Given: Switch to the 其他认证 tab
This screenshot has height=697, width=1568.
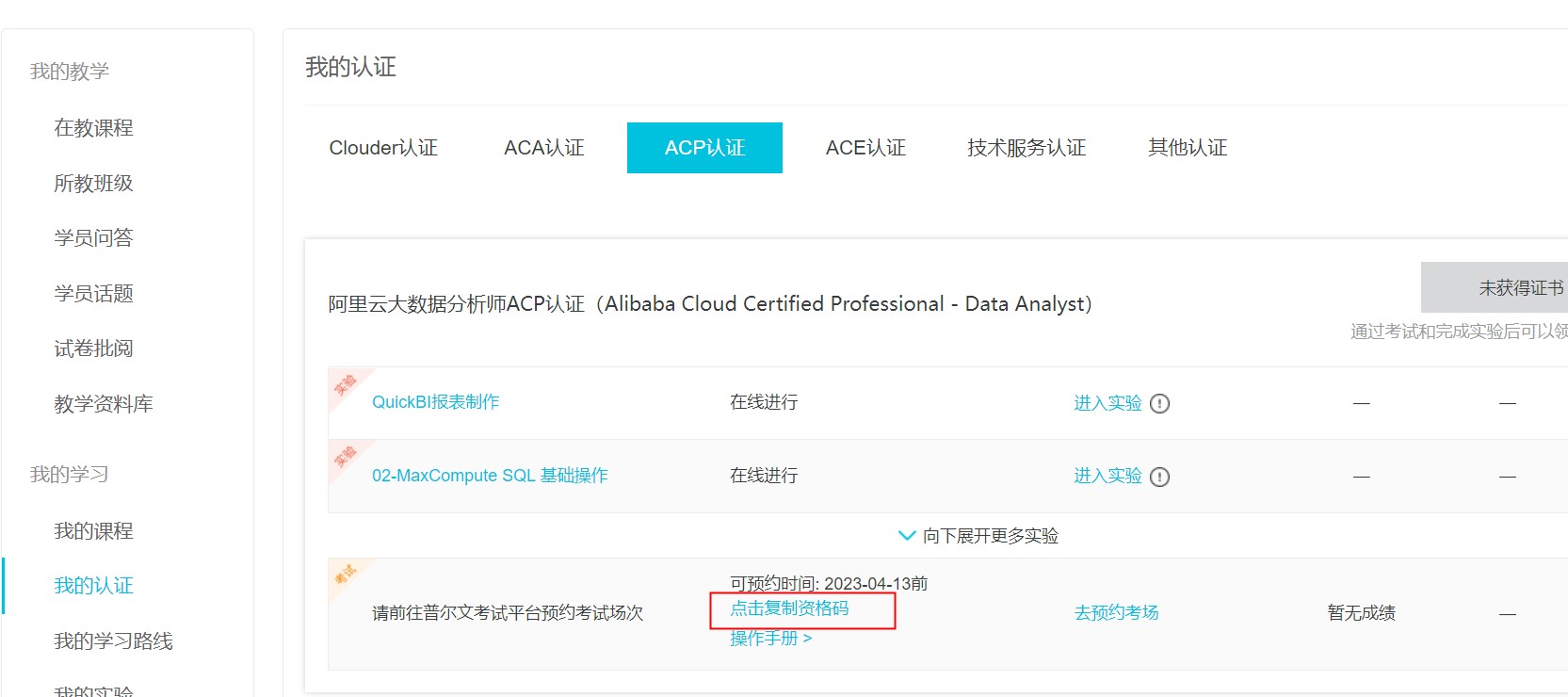Looking at the screenshot, I should coord(1188,148).
